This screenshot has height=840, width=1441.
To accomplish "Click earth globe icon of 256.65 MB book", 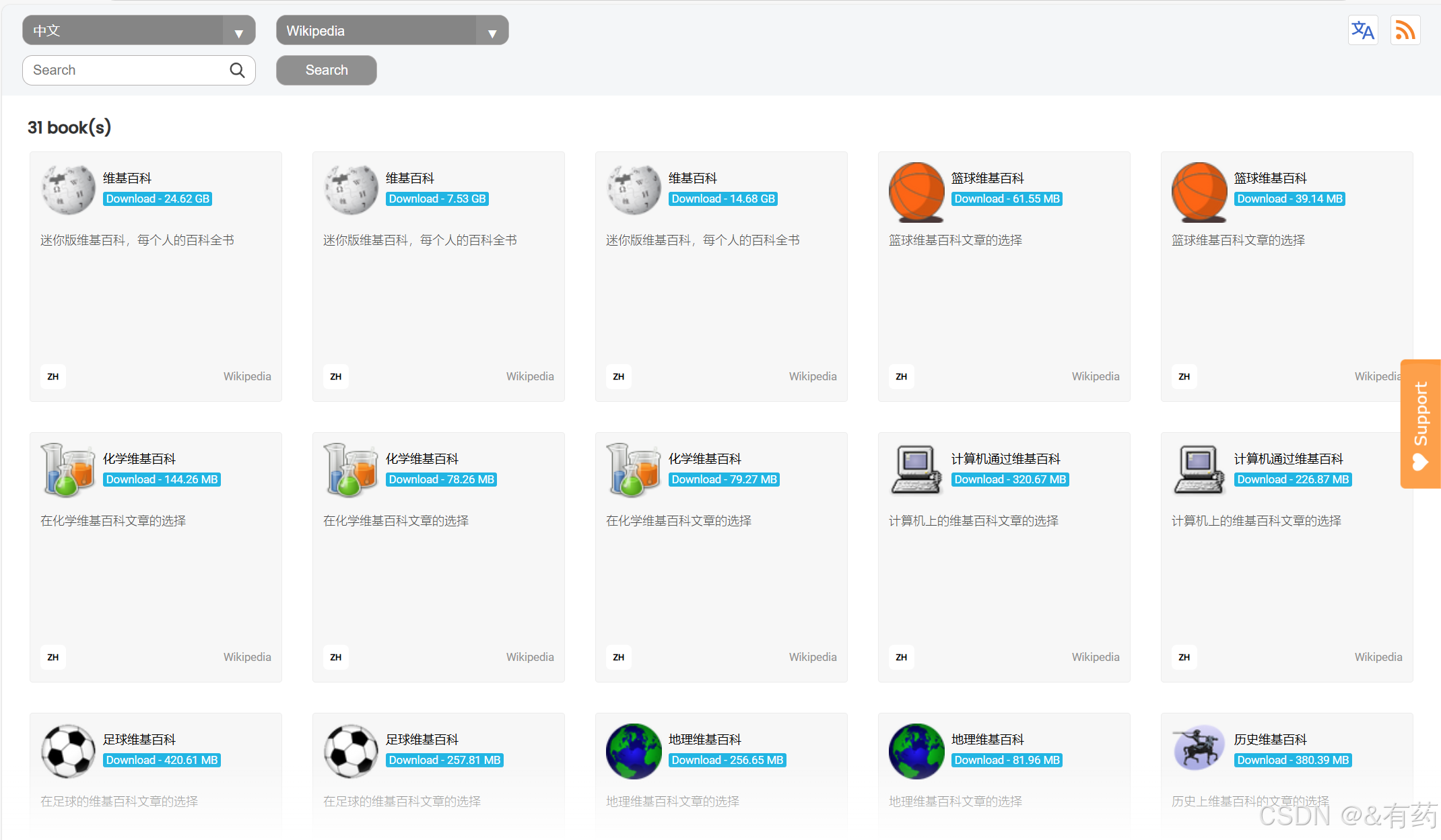I will pyautogui.click(x=634, y=750).
